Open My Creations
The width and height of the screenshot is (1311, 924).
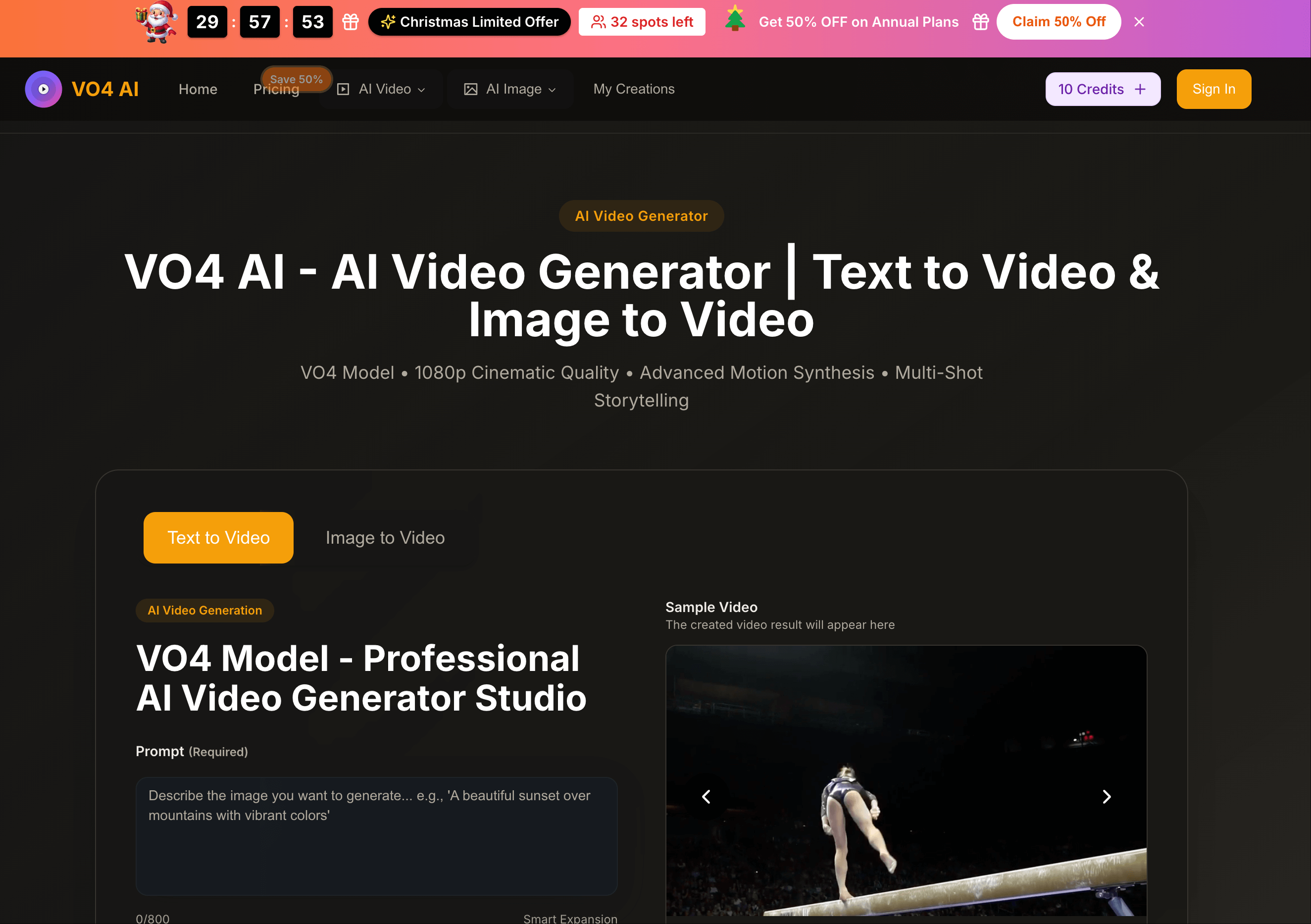[634, 89]
